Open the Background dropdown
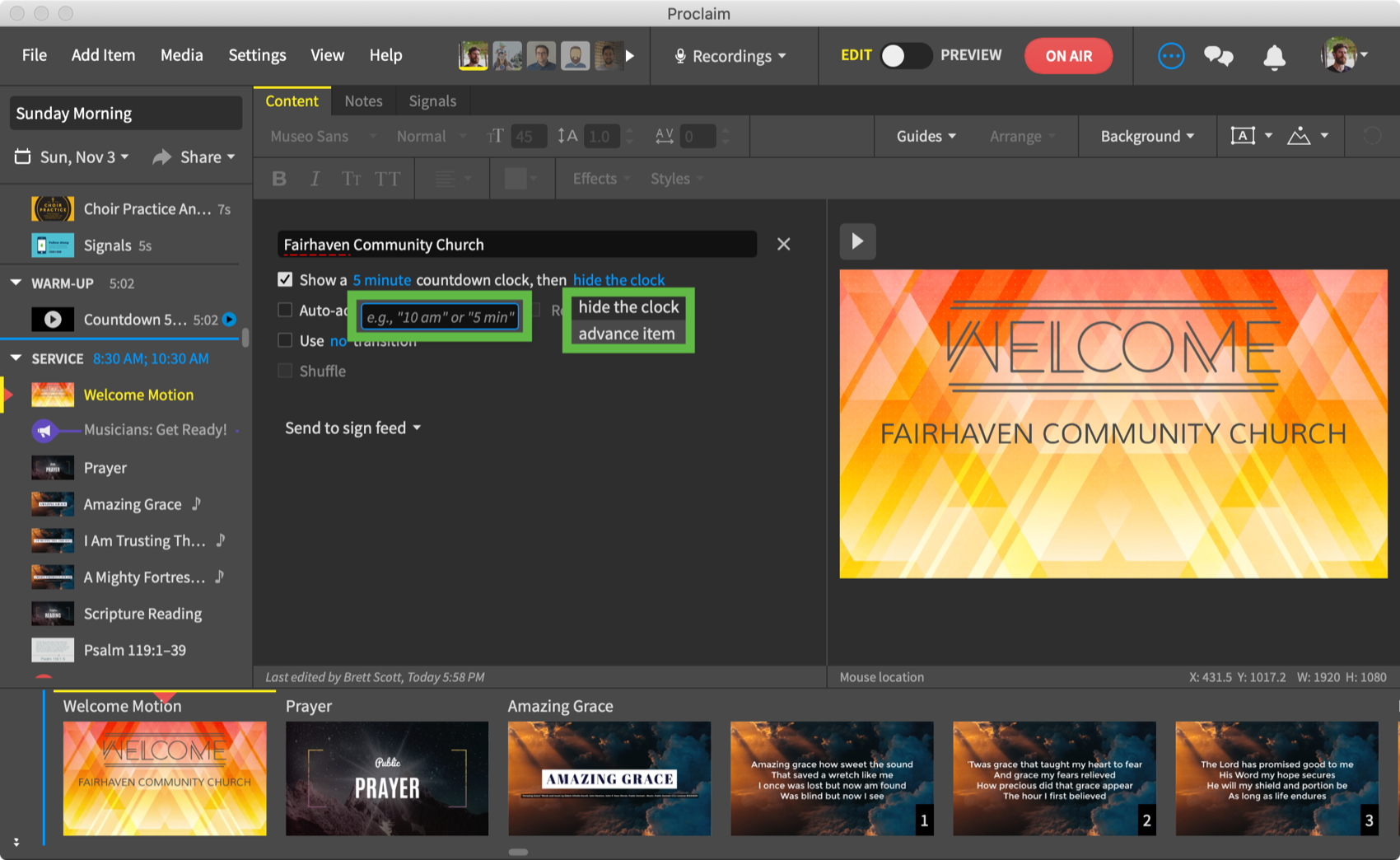The image size is (1400, 860). pyautogui.click(x=1147, y=136)
